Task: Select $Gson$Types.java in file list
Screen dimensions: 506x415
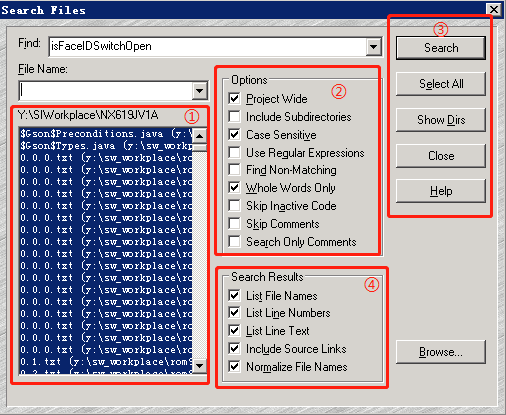Action: tap(106, 146)
